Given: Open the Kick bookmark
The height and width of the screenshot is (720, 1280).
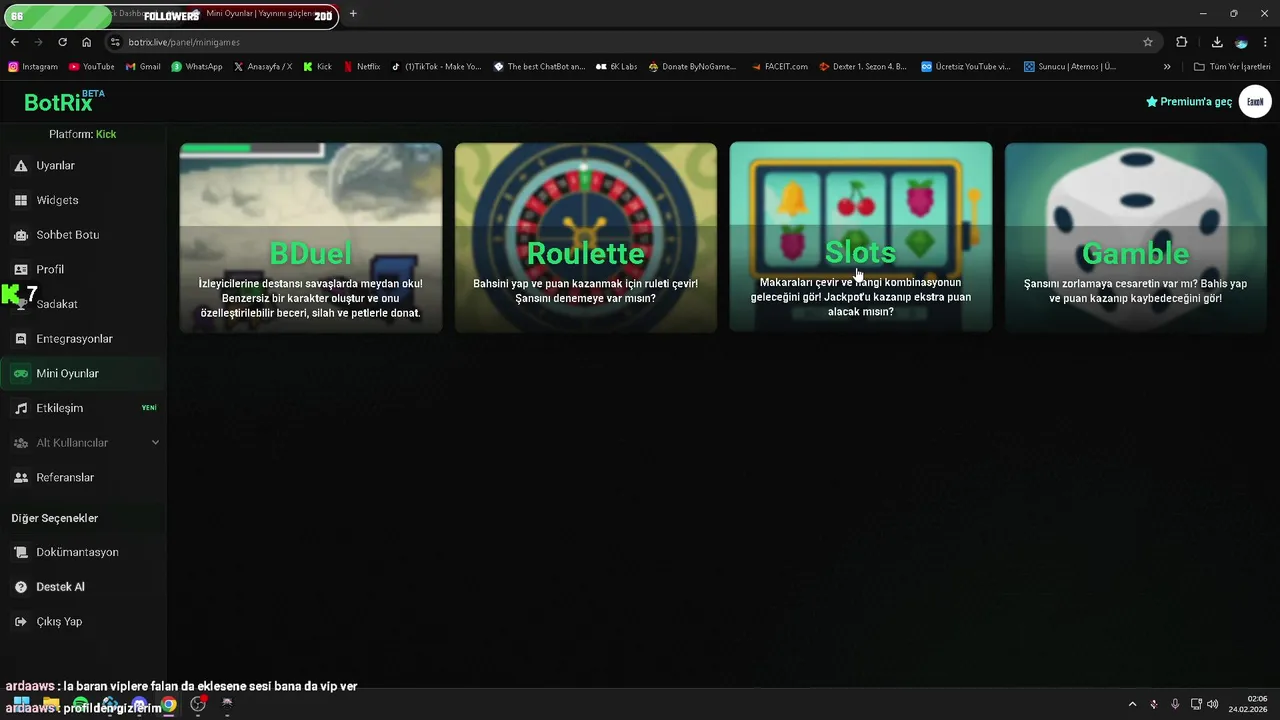Looking at the screenshot, I should [317, 67].
